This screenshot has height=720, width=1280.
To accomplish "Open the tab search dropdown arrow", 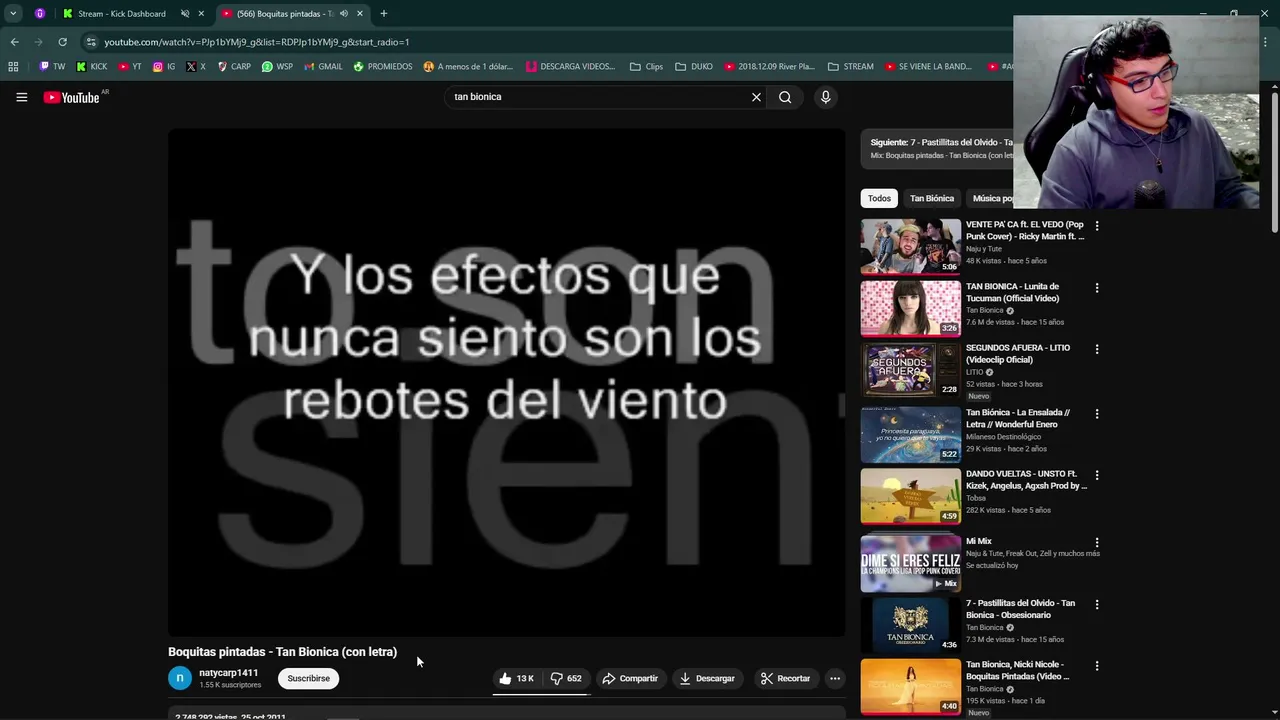I will [x=13, y=14].
